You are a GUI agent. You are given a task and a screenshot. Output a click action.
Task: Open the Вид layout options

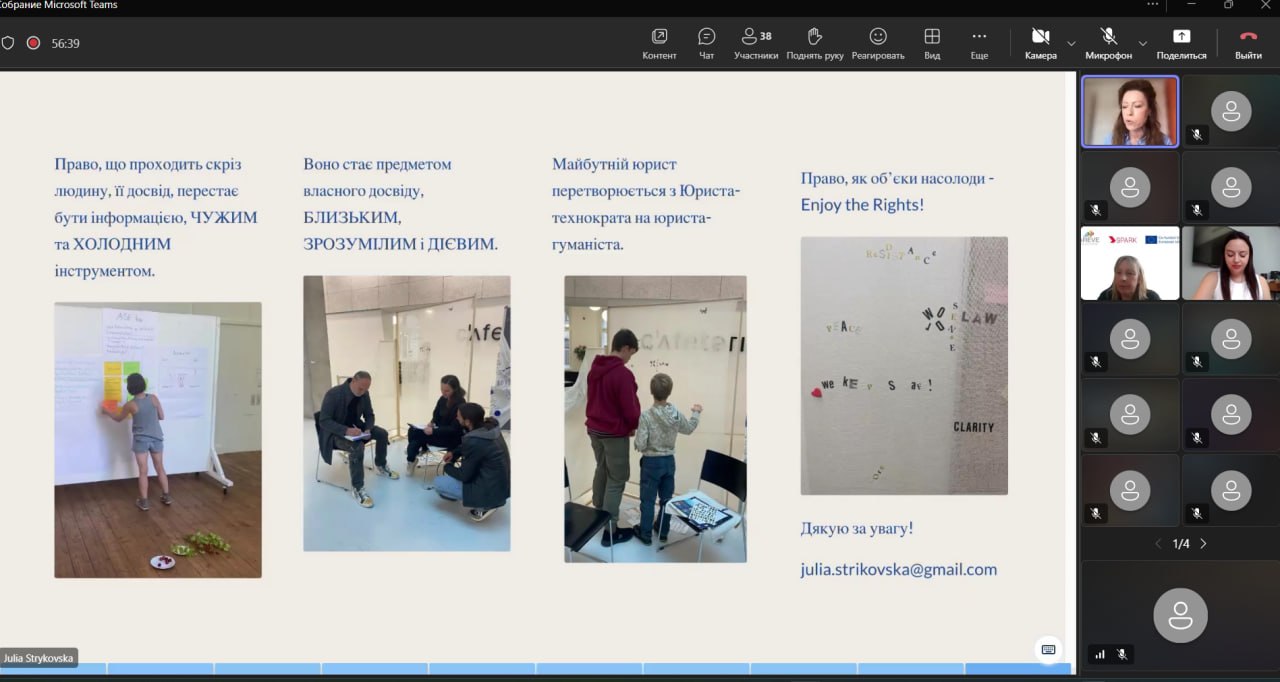(x=931, y=43)
